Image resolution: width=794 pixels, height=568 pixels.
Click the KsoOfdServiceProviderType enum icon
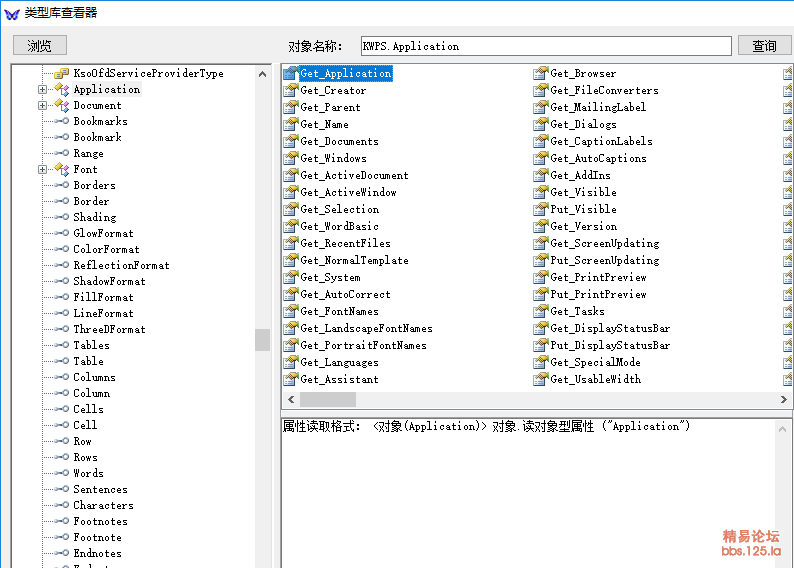pos(62,73)
